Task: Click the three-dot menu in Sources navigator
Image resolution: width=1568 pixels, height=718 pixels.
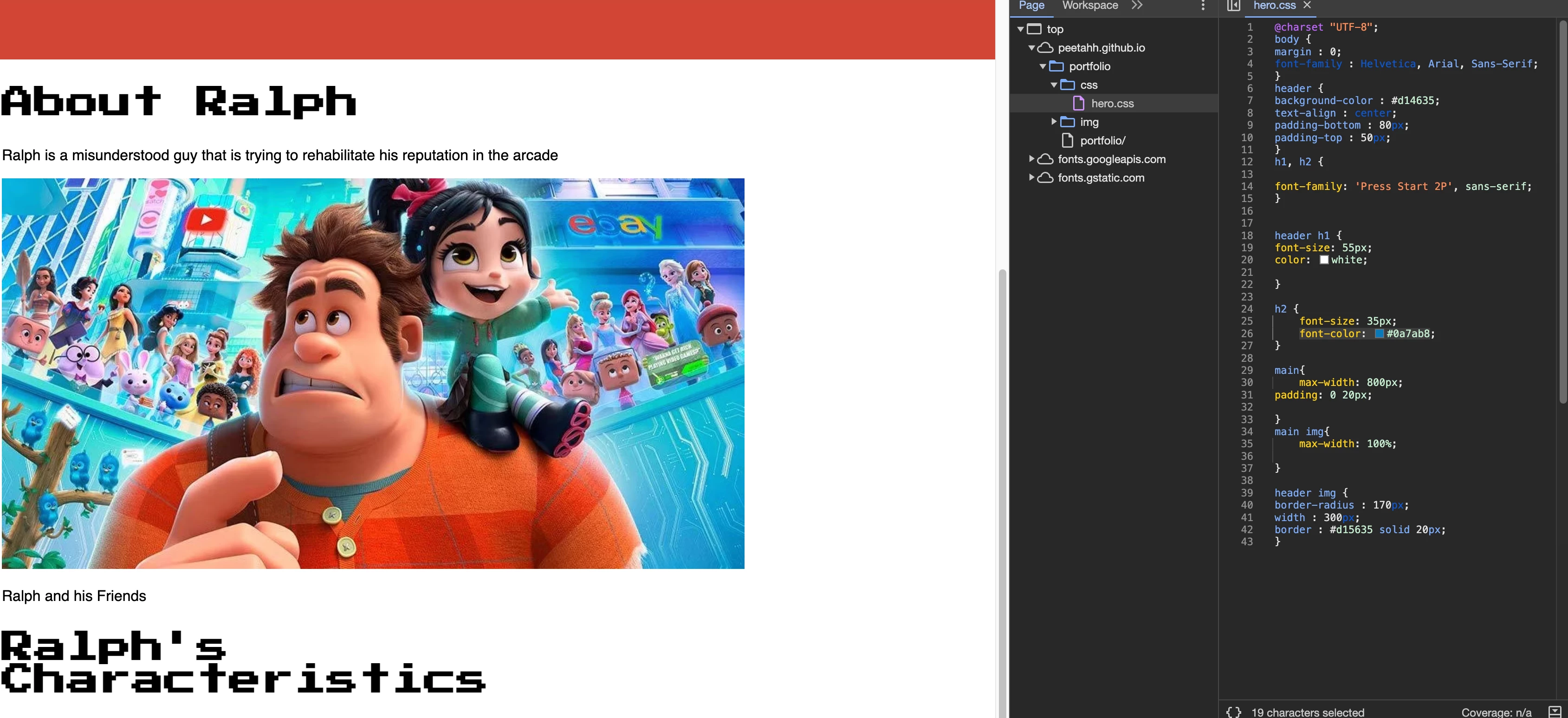Action: click(1203, 6)
